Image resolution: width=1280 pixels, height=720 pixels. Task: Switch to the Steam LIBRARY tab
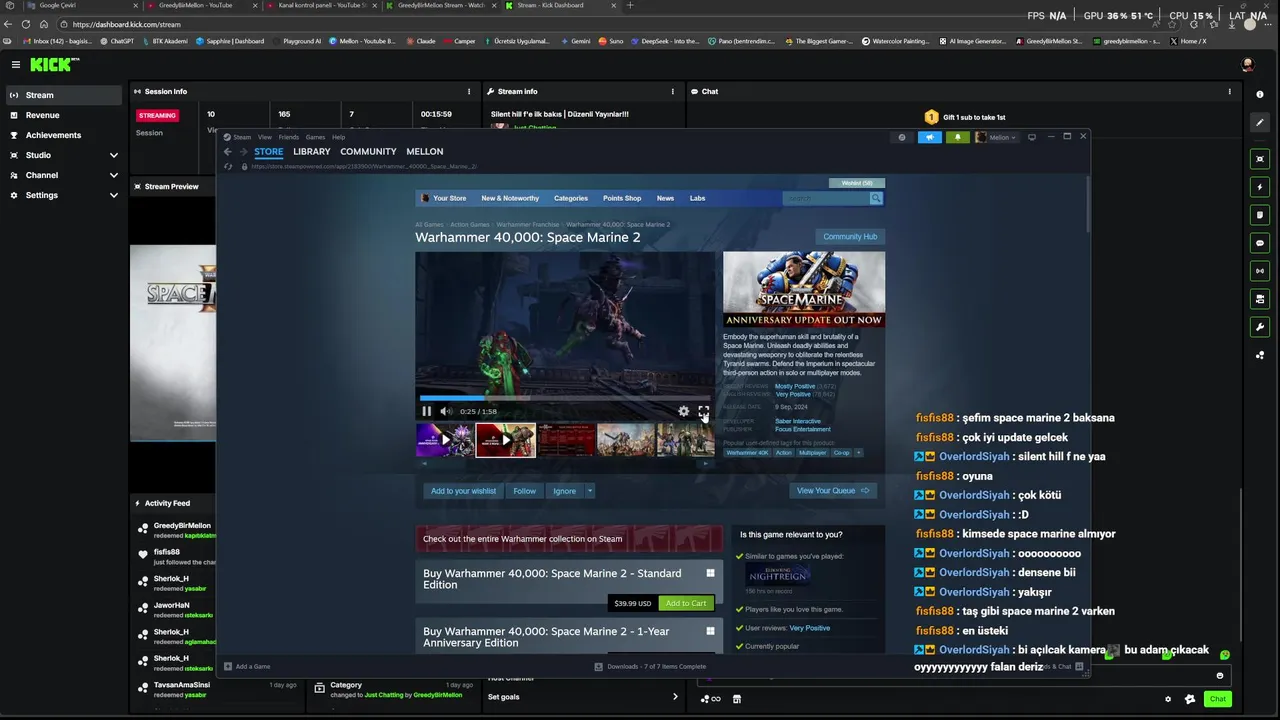312,152
